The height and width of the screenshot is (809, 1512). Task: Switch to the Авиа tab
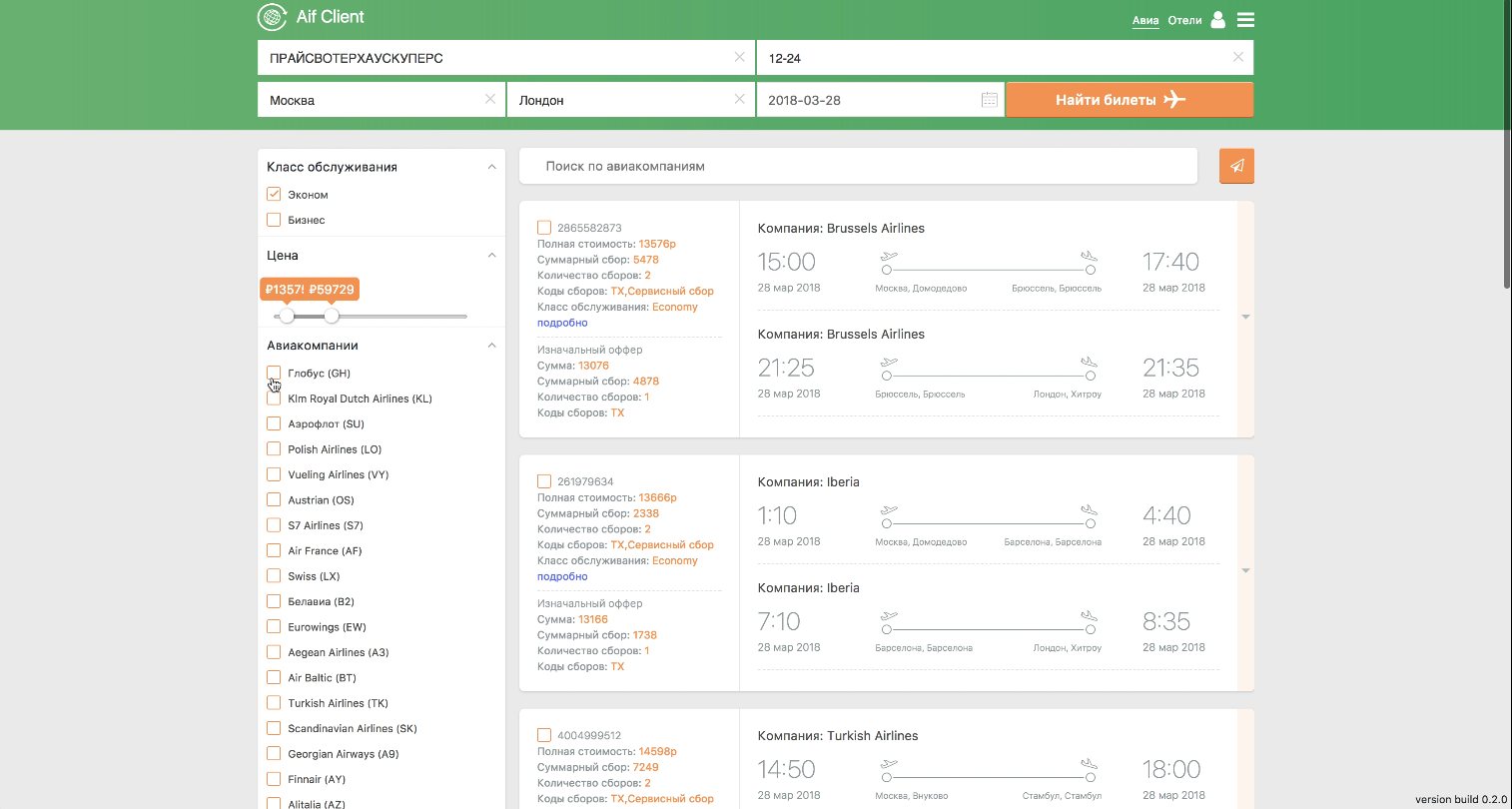click(1145, 20)
